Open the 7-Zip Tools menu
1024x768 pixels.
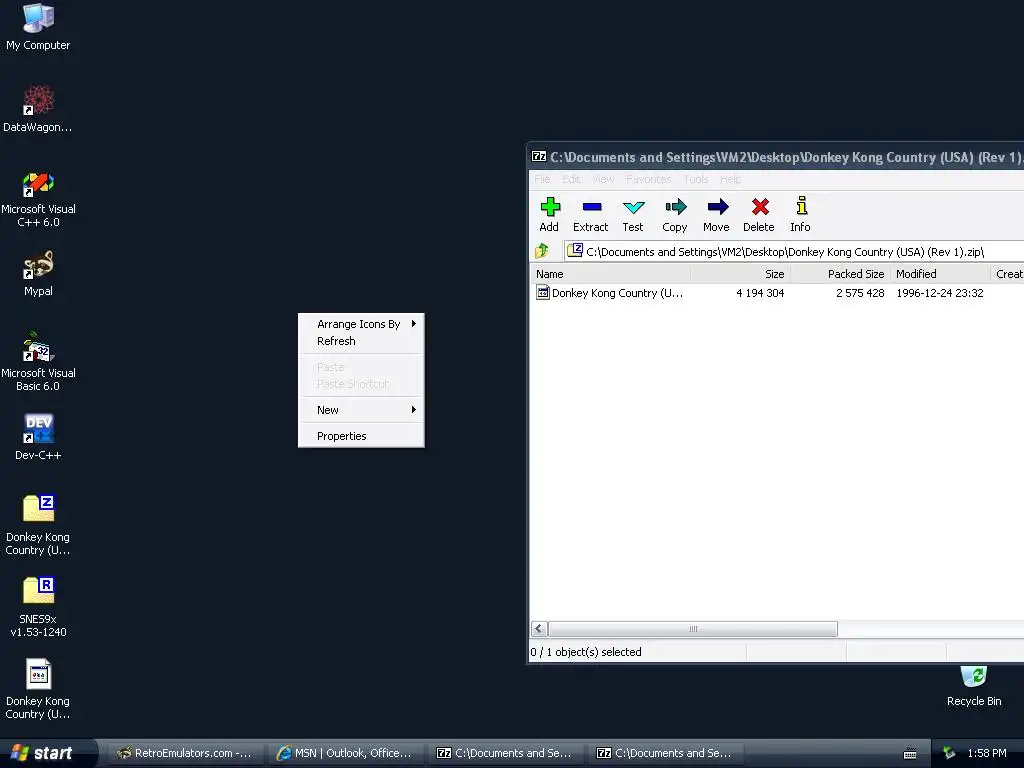click(x=696, y=179)
